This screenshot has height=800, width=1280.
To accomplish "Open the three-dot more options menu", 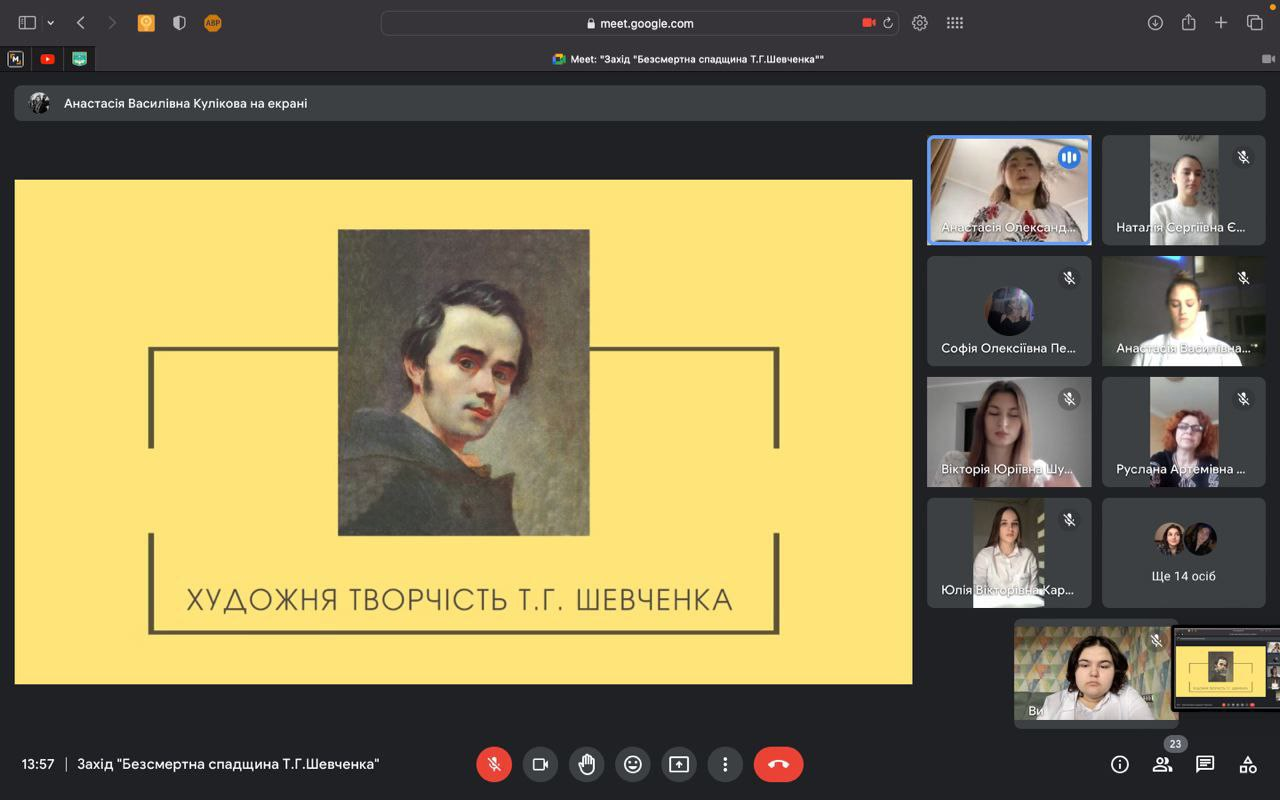I will click(725, 764).
